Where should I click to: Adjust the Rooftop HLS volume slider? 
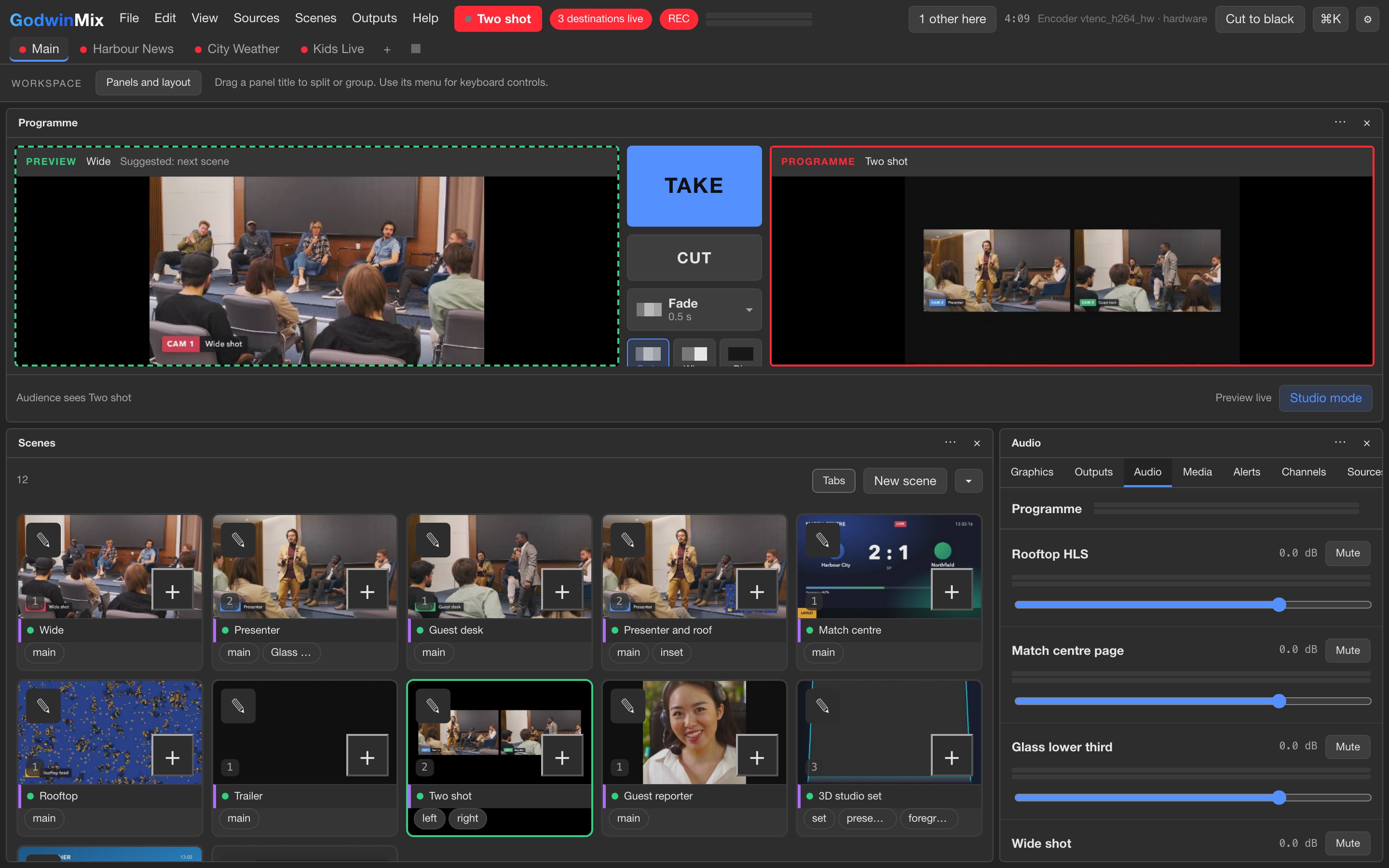point(1193,605)
